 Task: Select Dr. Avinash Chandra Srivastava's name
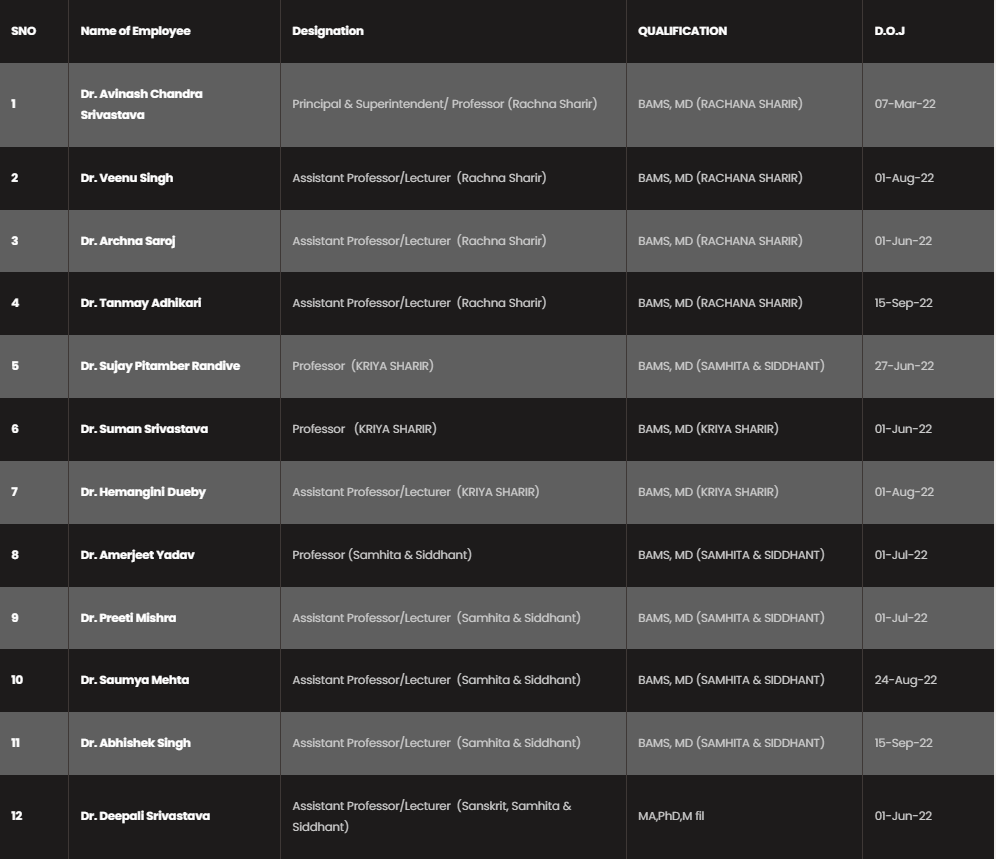[141, 104]
